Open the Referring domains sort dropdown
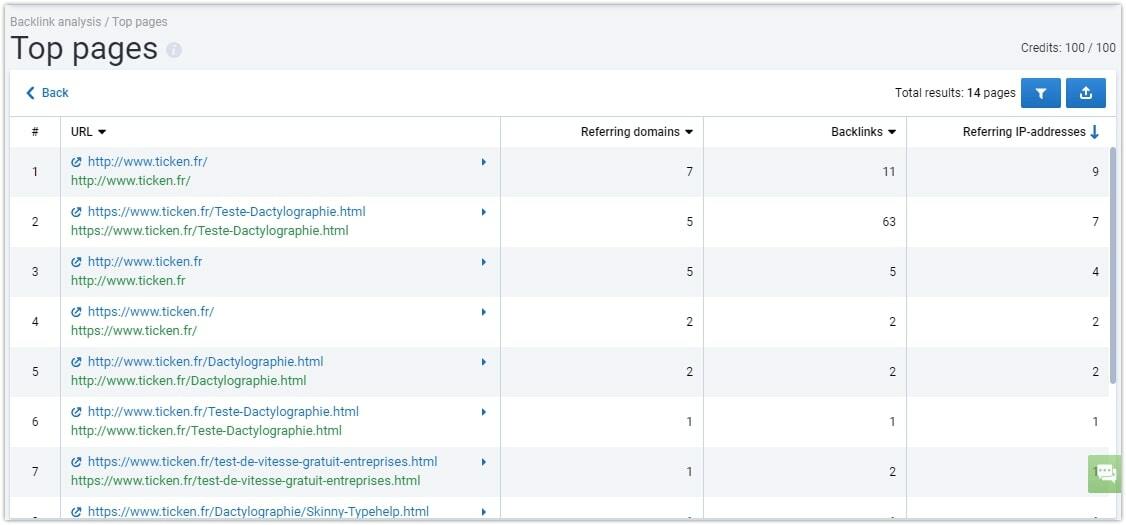This screenshot has height=525, width=1126. (x=689, y=132)
